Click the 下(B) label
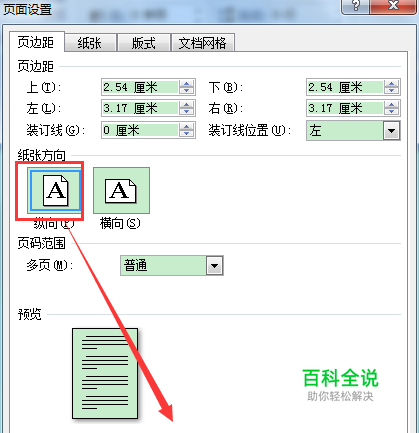Image resolution: width=419 pixels, height=433 pixels. coord(226,87)
